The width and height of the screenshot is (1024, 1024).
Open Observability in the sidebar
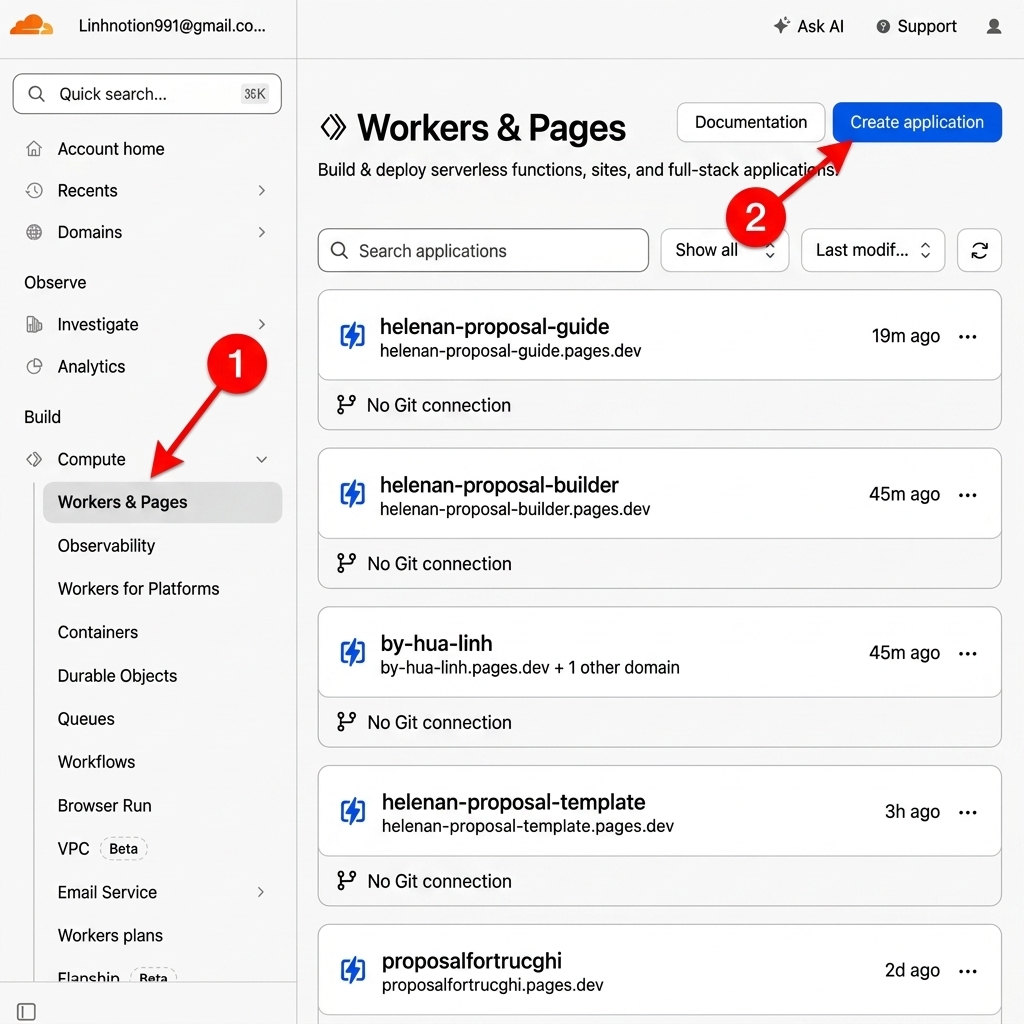(106, 545)
